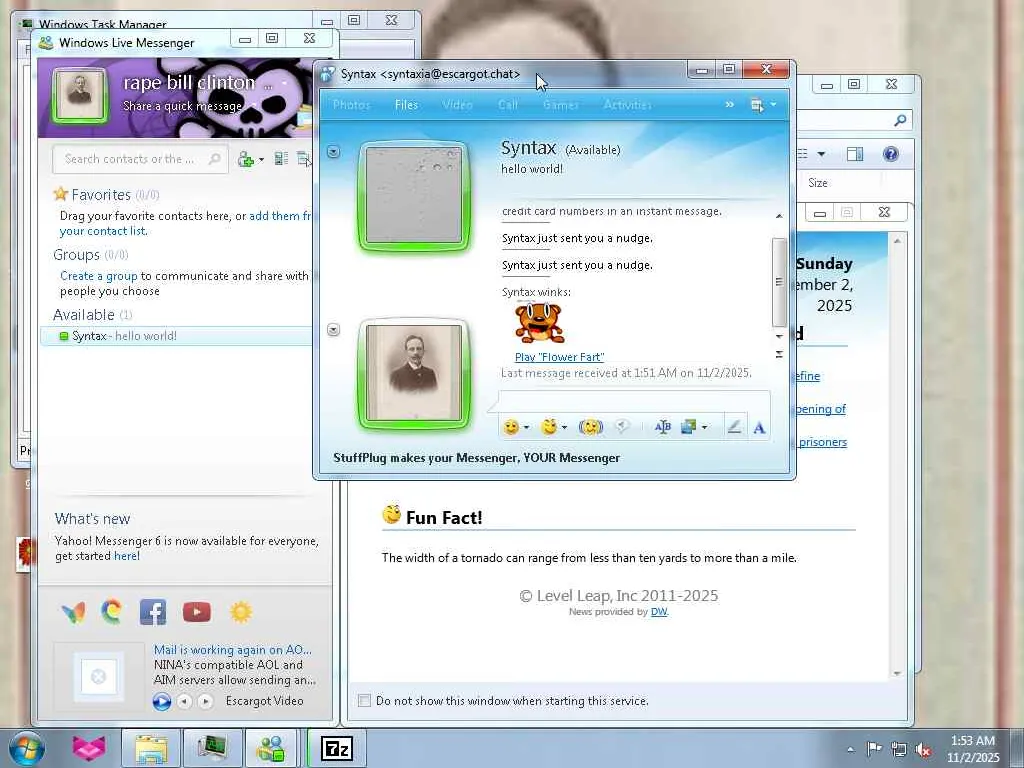
Task: Open the wink picker dropdown arrow
Action: pos(564,428)
